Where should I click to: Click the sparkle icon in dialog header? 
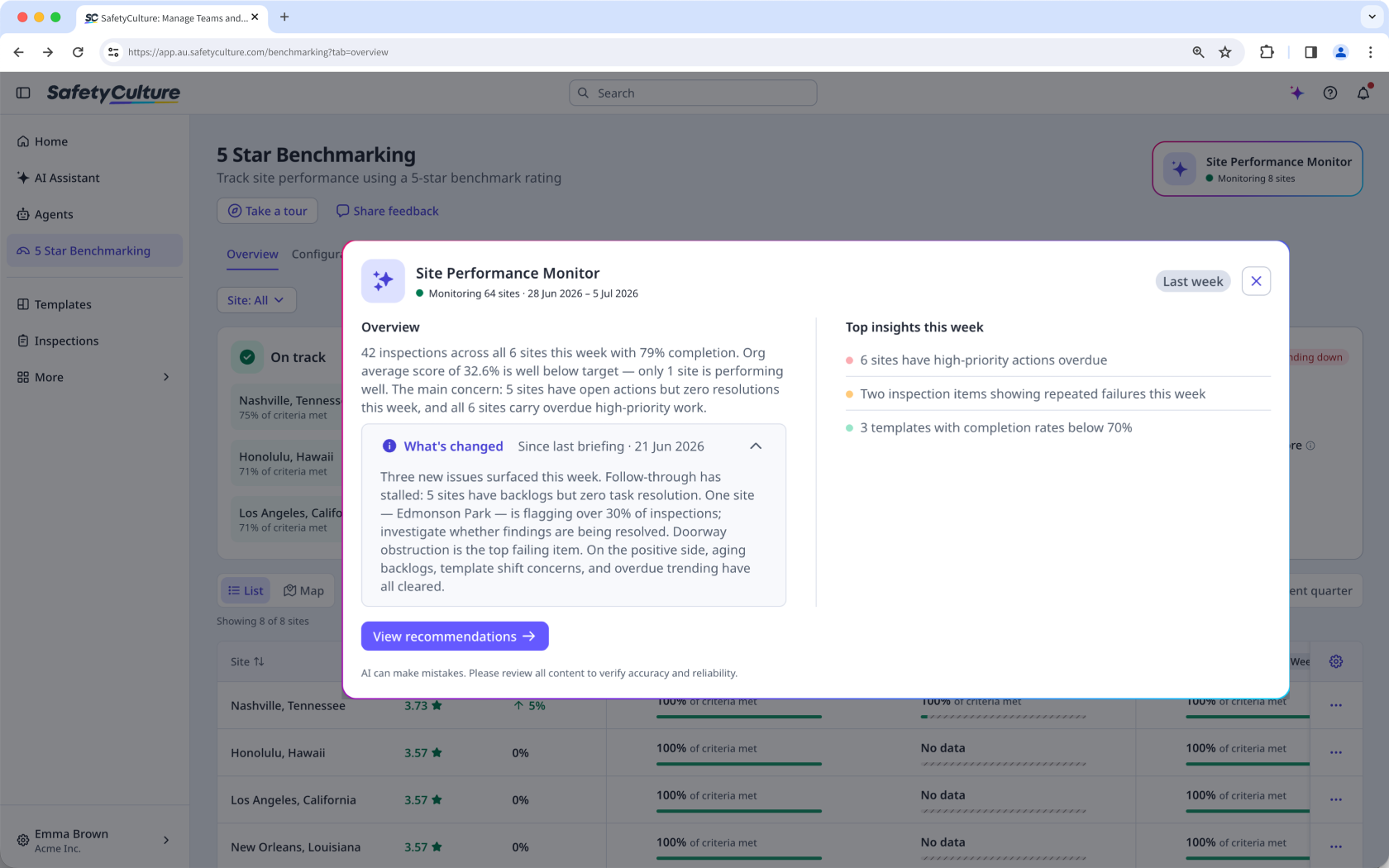pos(383,281)
